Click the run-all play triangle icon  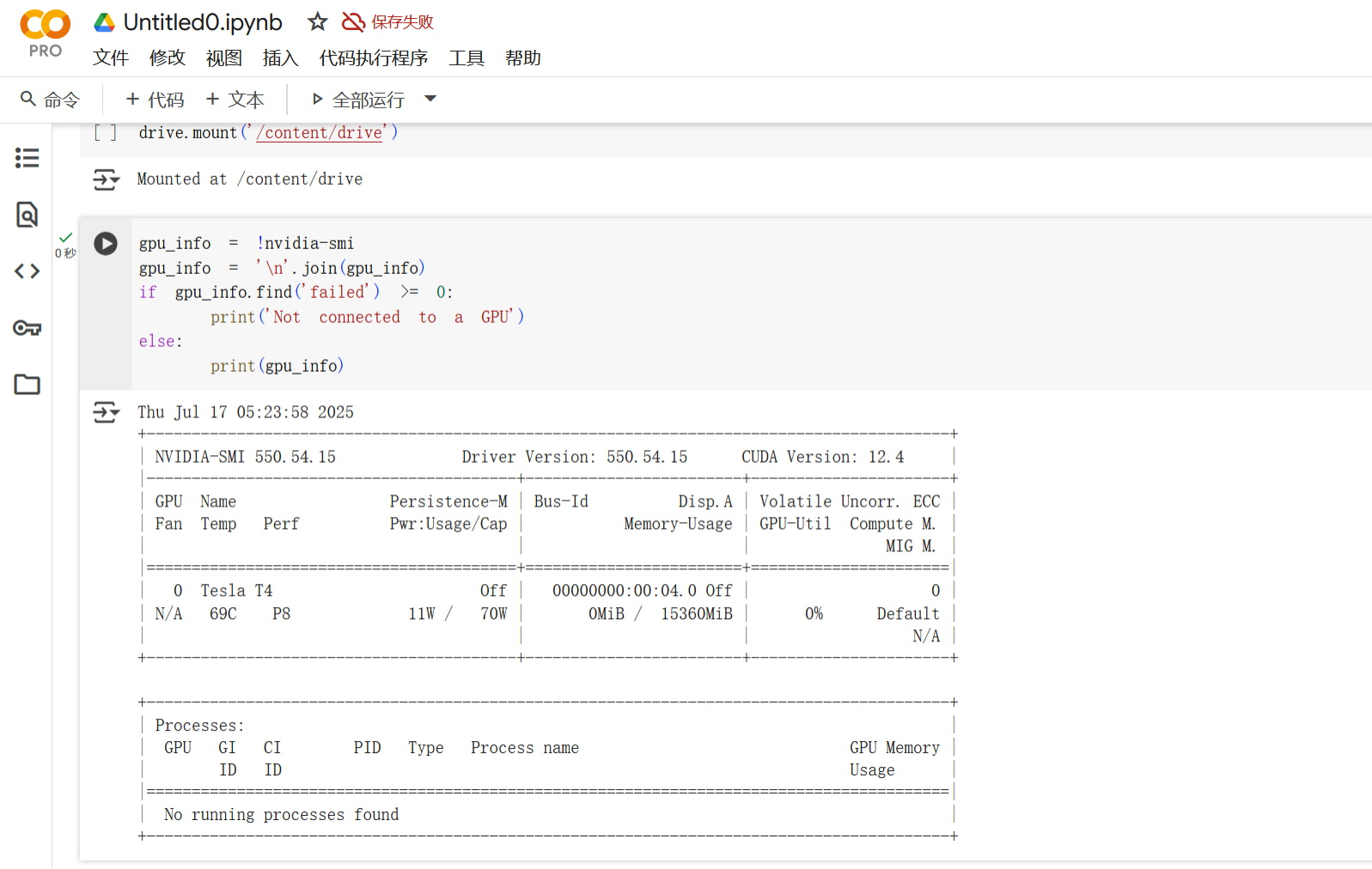[x=317, y=100]
